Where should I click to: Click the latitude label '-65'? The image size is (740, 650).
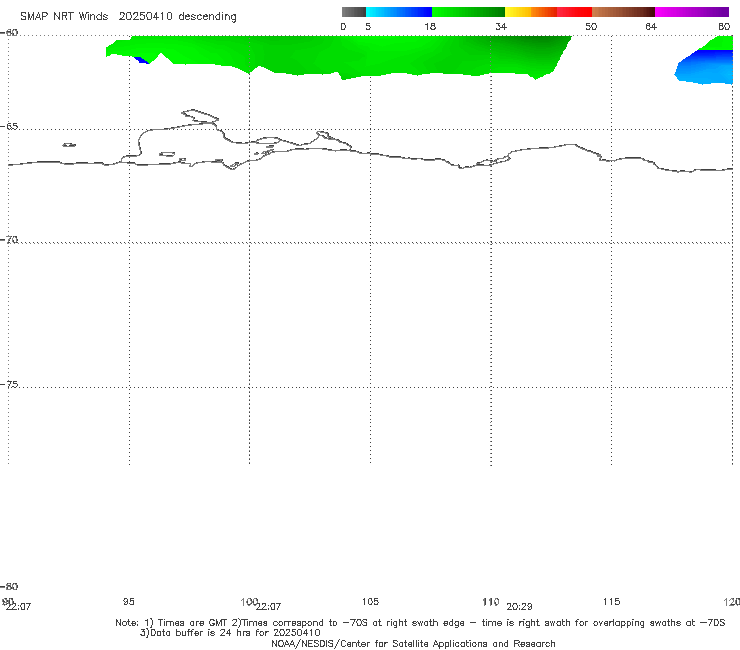(9, 127)
